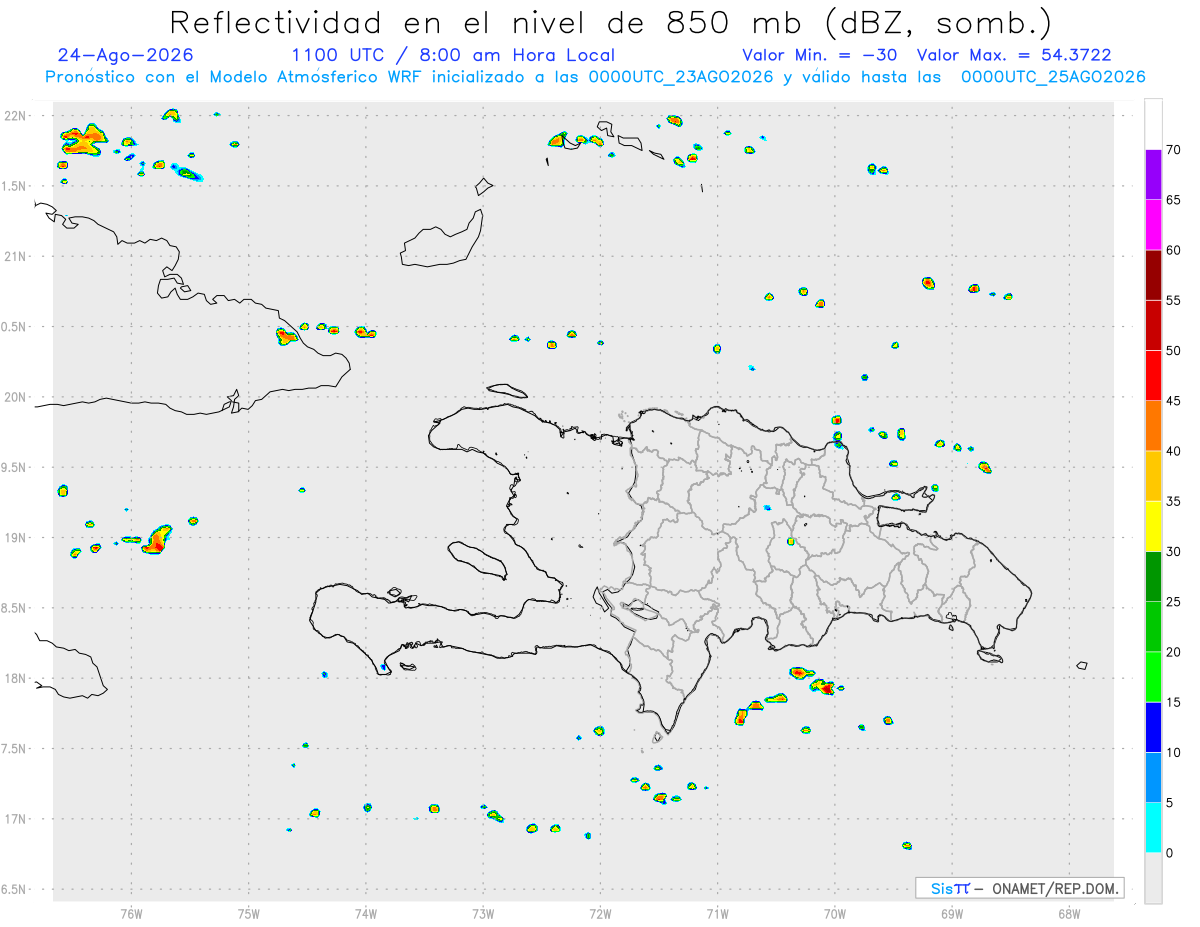The width and height of the screenshot is (1200, 927).
Task: Click the colorbar label '70'
Action: 1174,150
